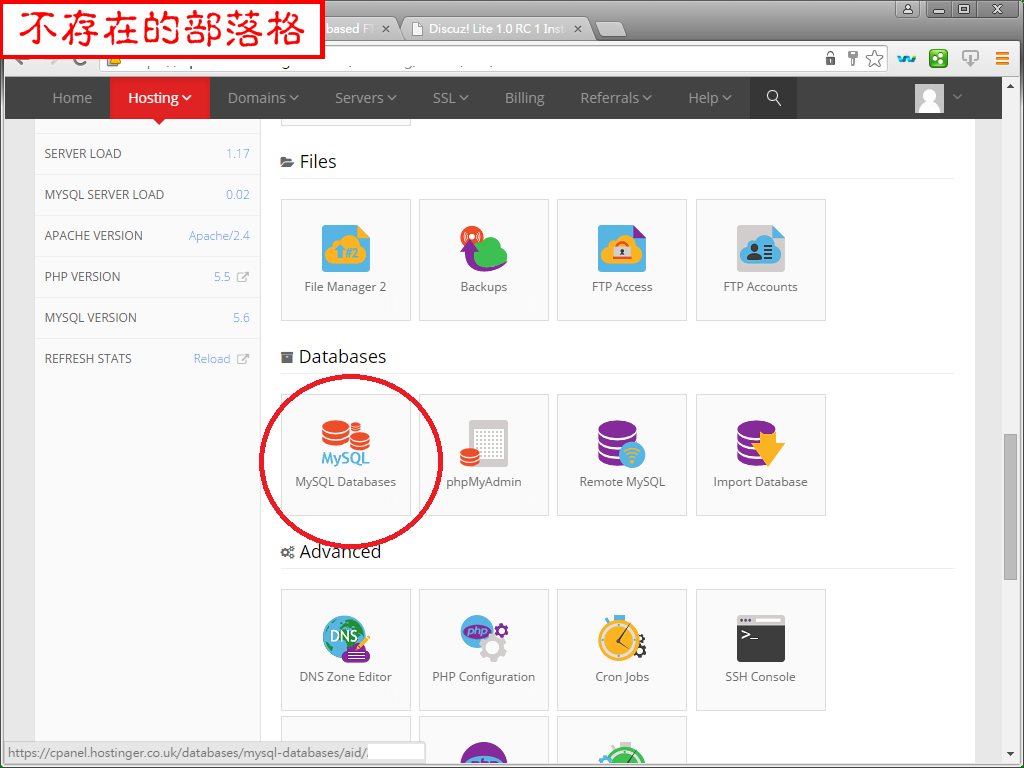
Task: Open File Manager 2
Action: pos(345,260)
